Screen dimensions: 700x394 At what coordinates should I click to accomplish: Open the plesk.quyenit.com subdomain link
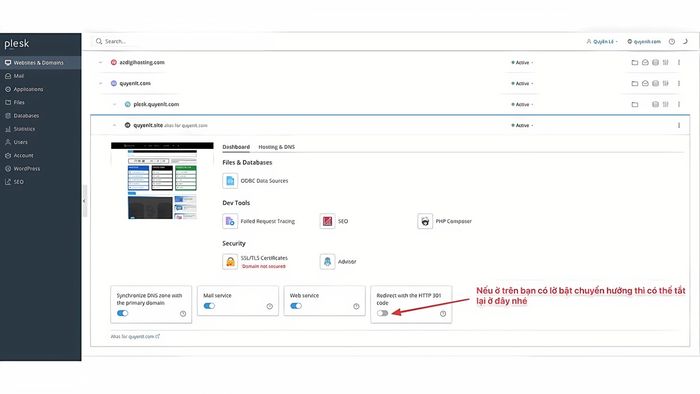156,104
